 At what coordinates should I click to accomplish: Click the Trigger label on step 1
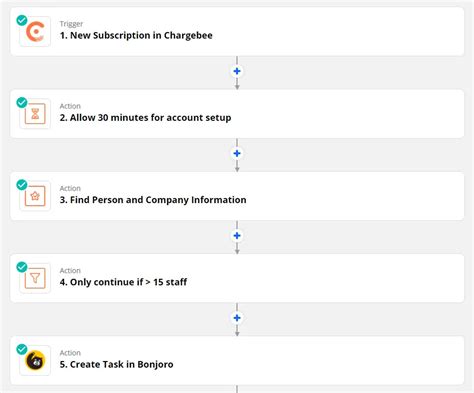(71, 24)
